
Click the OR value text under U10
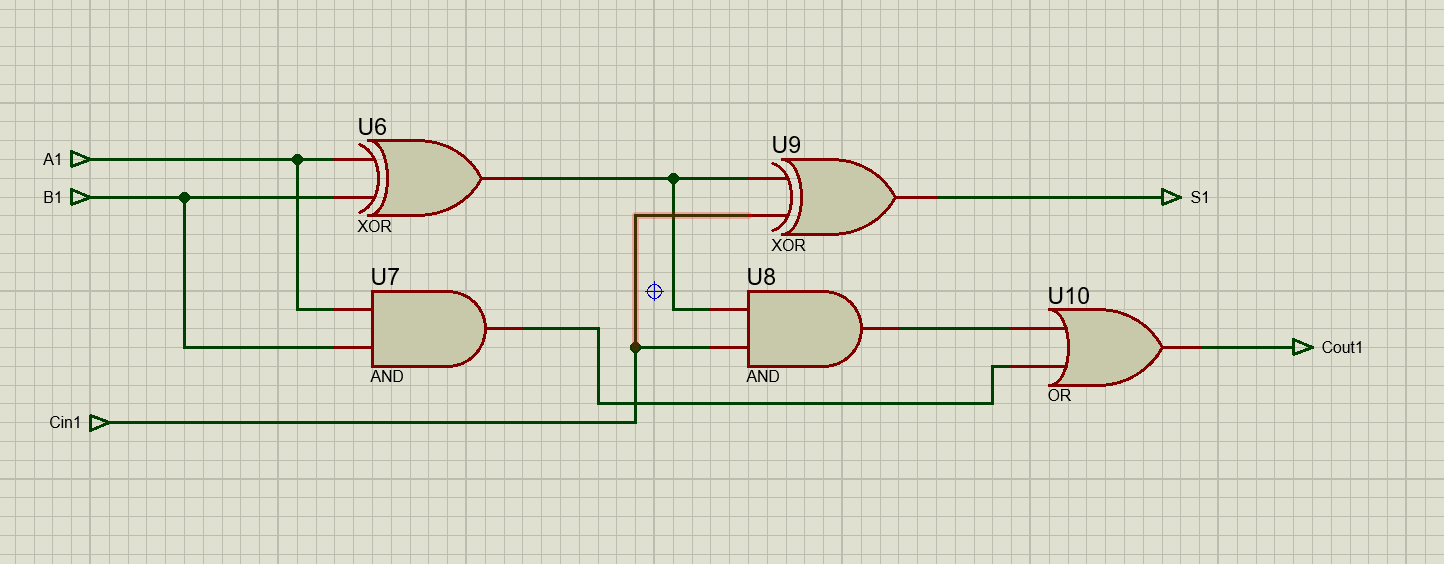coord(1060,396)
